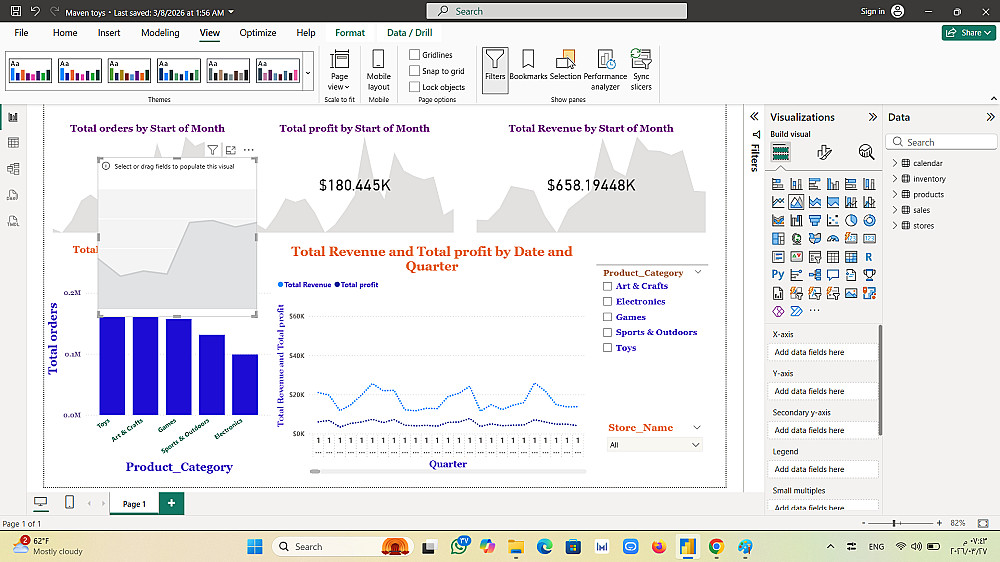Add a new report page
Image resolution: width=1000 pixels, height=562 pixels.
pyautogui.click(x=172, y=503)
